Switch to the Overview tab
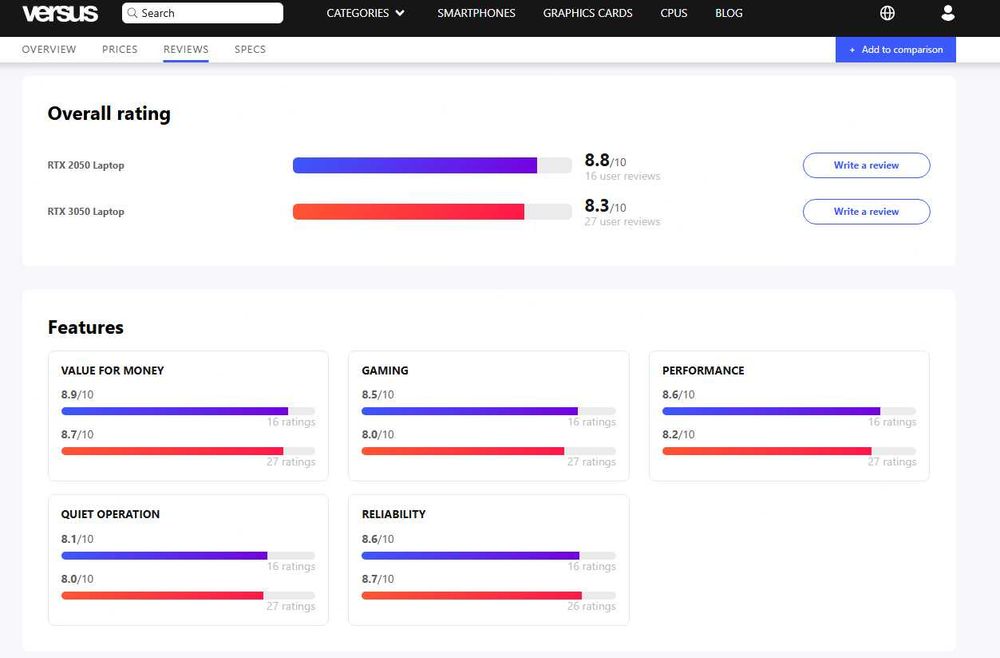This screenshot has height=658, width=1000. point(49,49)
